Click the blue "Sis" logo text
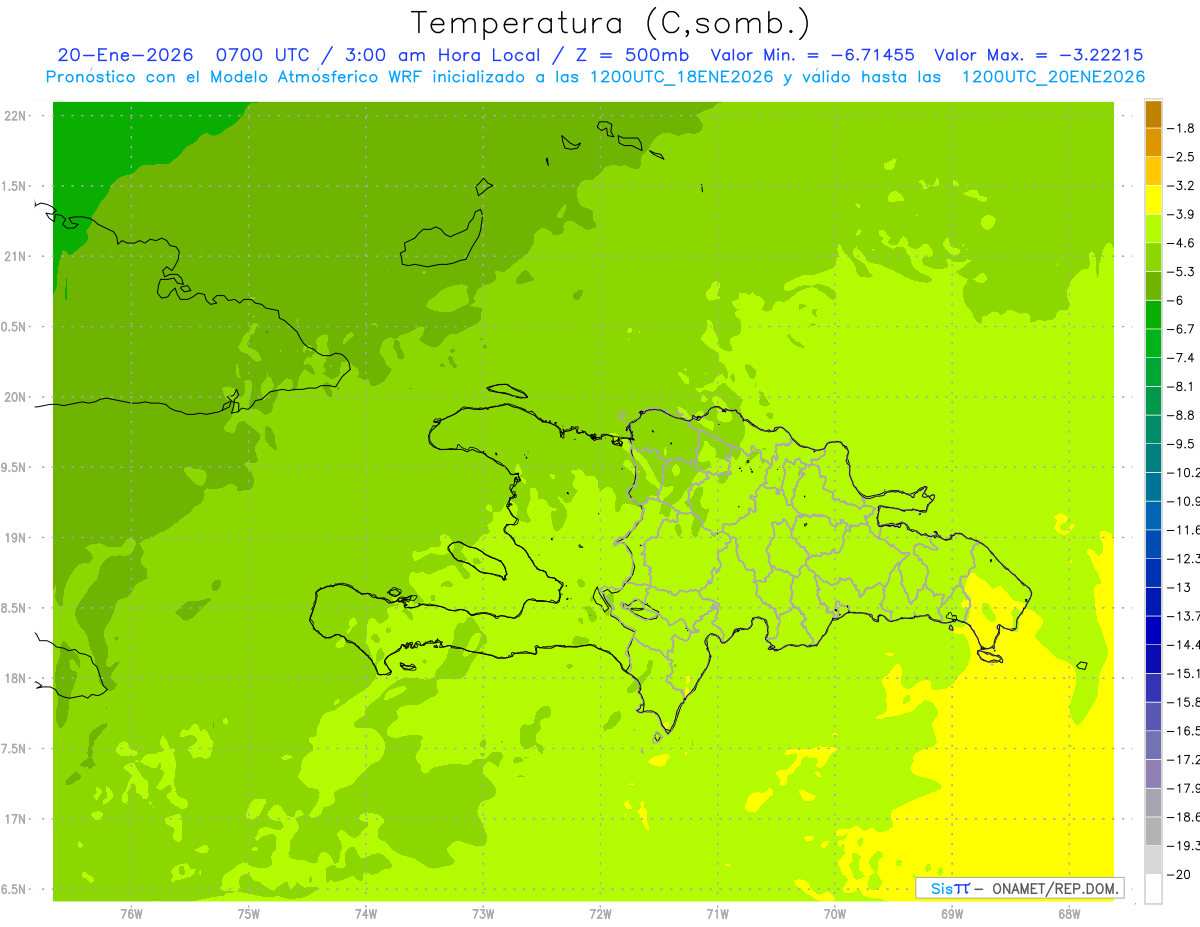 click(940, 888)
